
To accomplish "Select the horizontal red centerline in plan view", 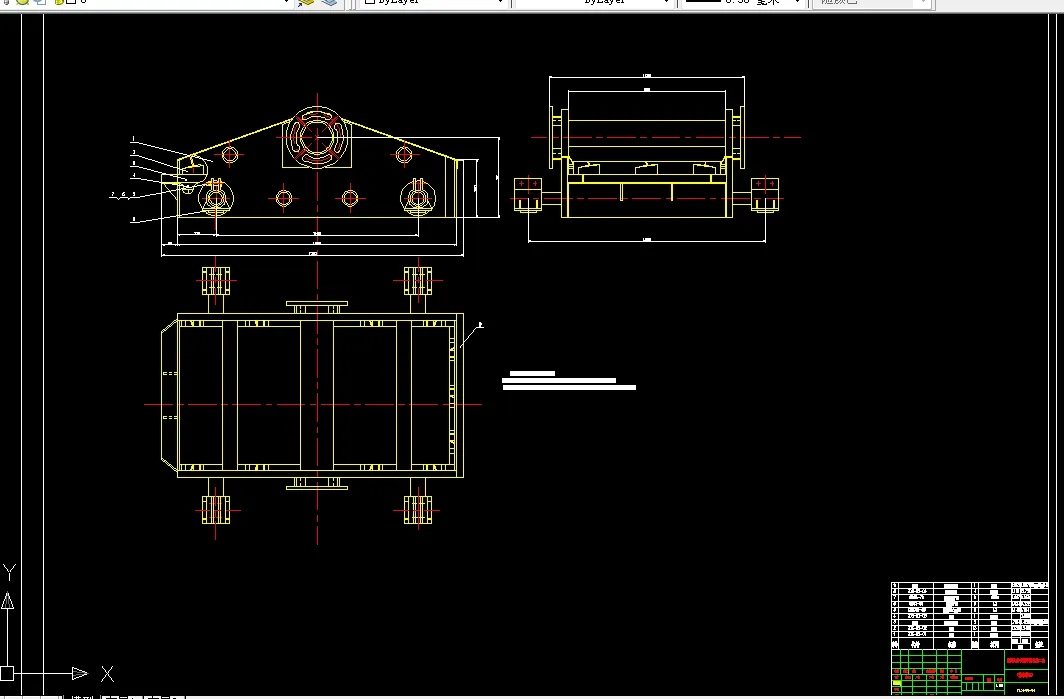I will point(313,404).
